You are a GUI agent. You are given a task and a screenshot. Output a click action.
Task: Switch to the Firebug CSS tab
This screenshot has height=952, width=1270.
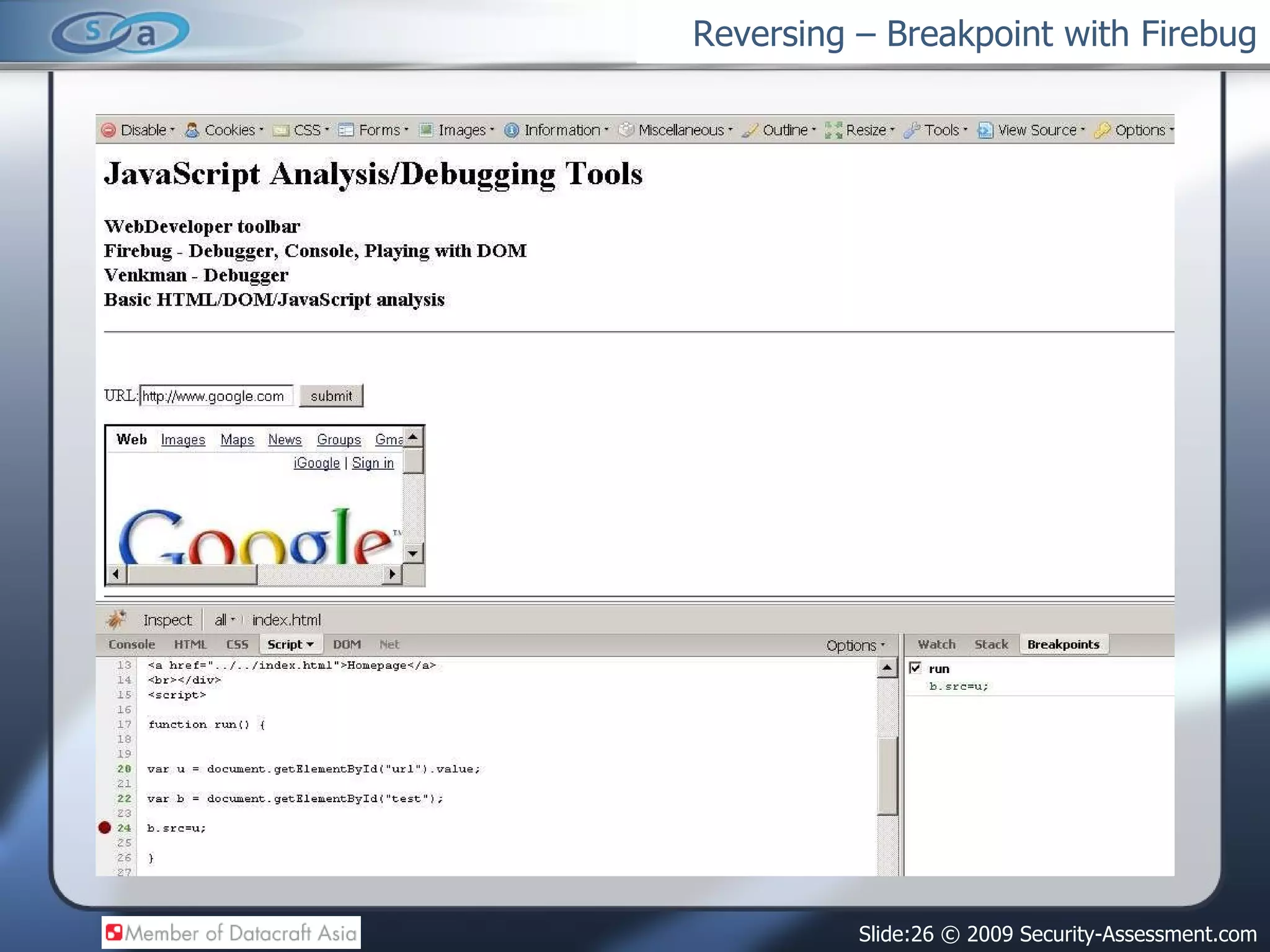coord(237,645)
